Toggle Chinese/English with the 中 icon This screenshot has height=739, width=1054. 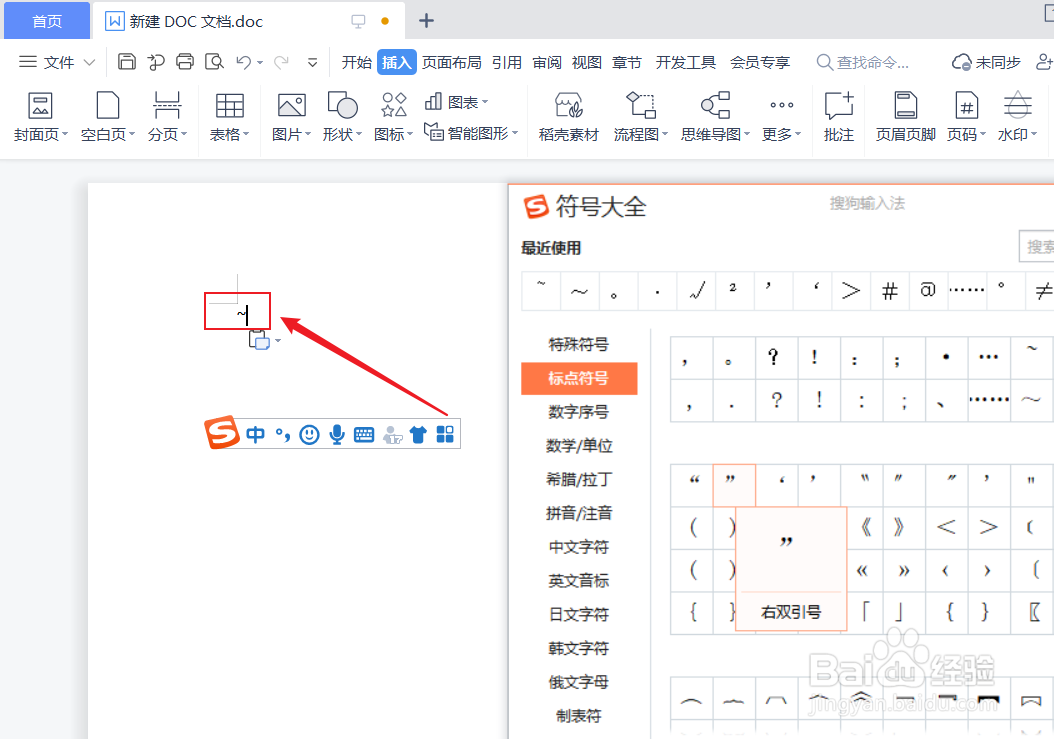[x=255, y=433]
